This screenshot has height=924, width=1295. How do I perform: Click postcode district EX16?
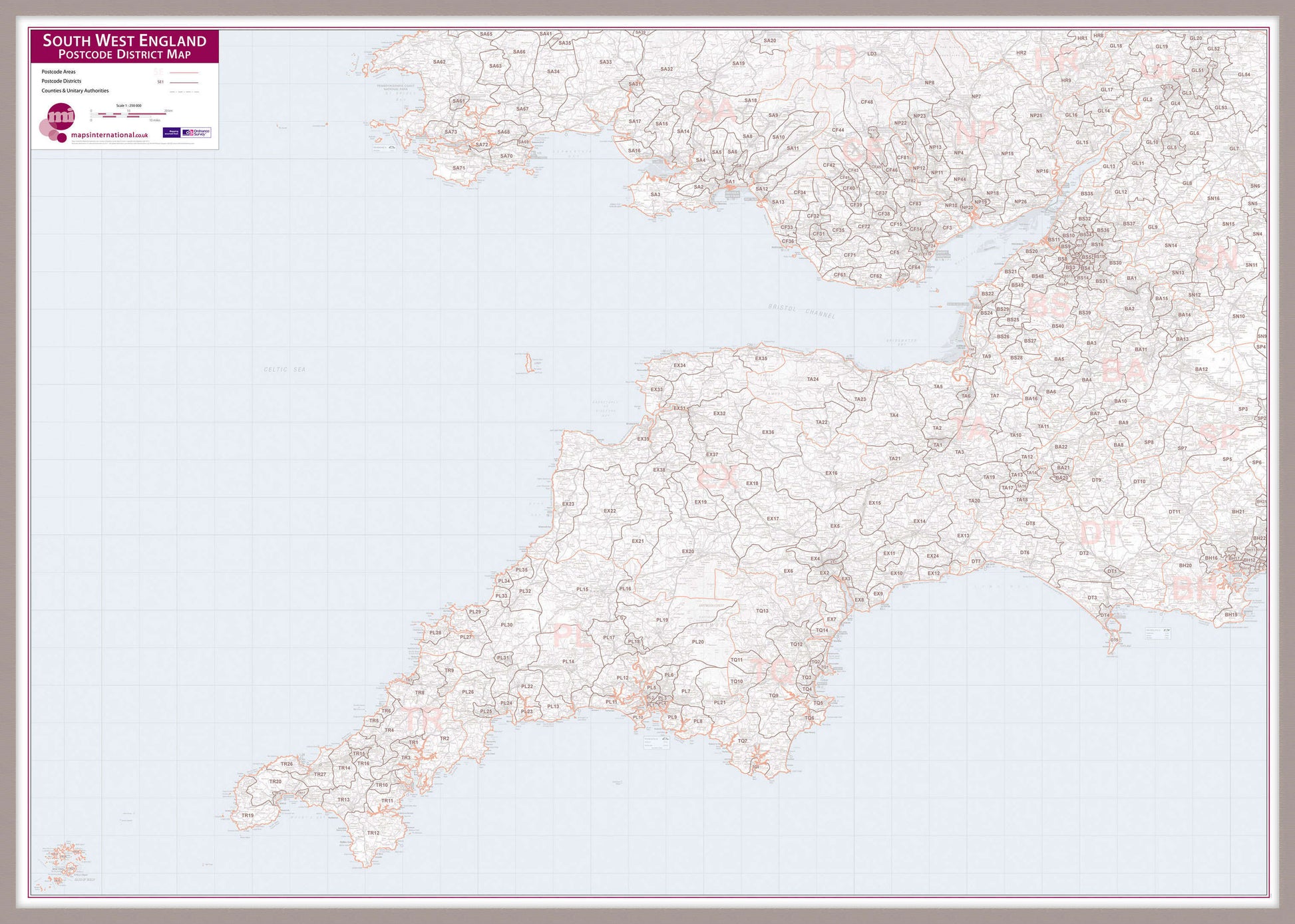click(x=831, y=473)
